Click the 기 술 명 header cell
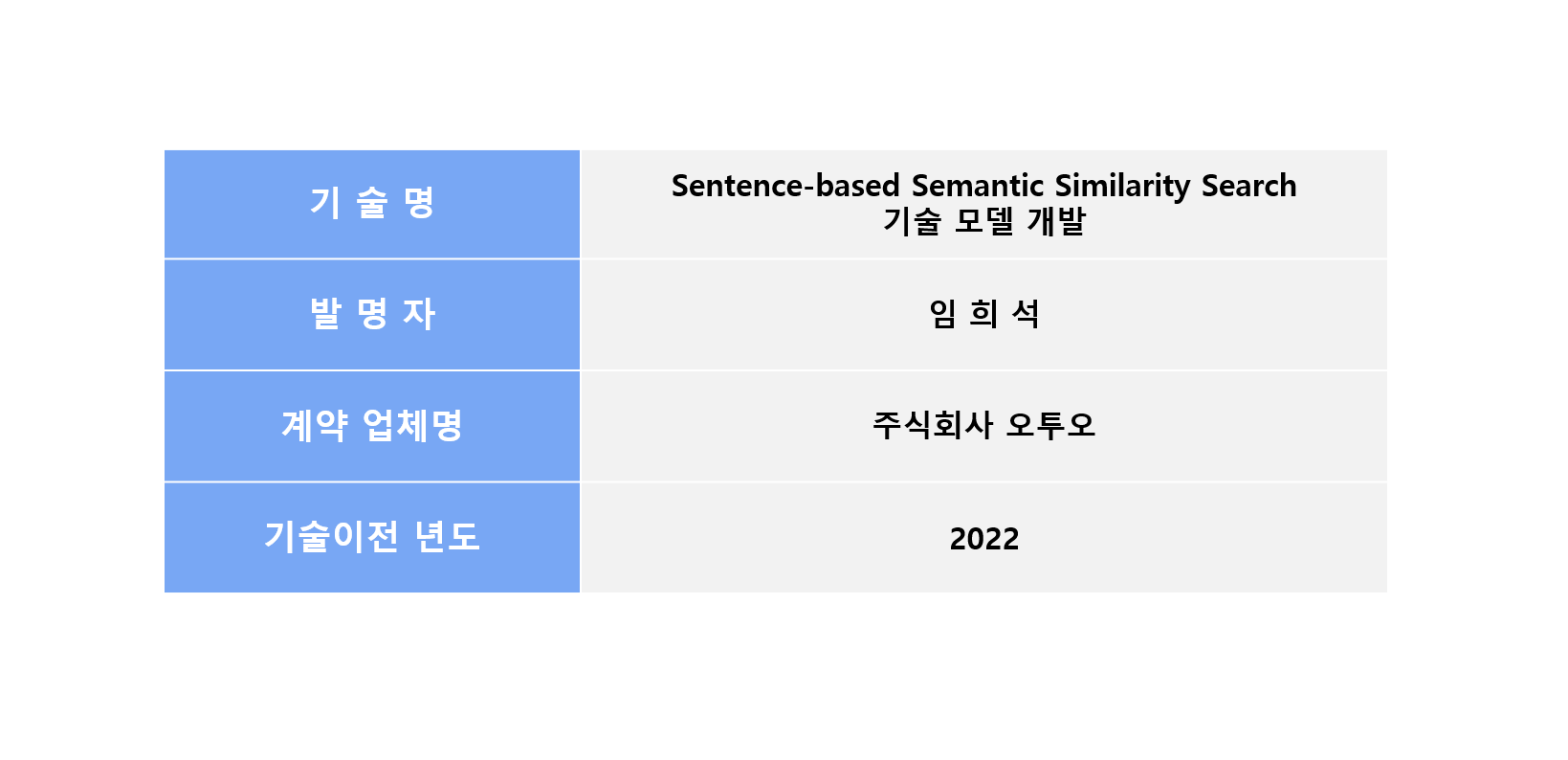The width and height of the screenshot is (1568, 760). [x=371, y=203]
